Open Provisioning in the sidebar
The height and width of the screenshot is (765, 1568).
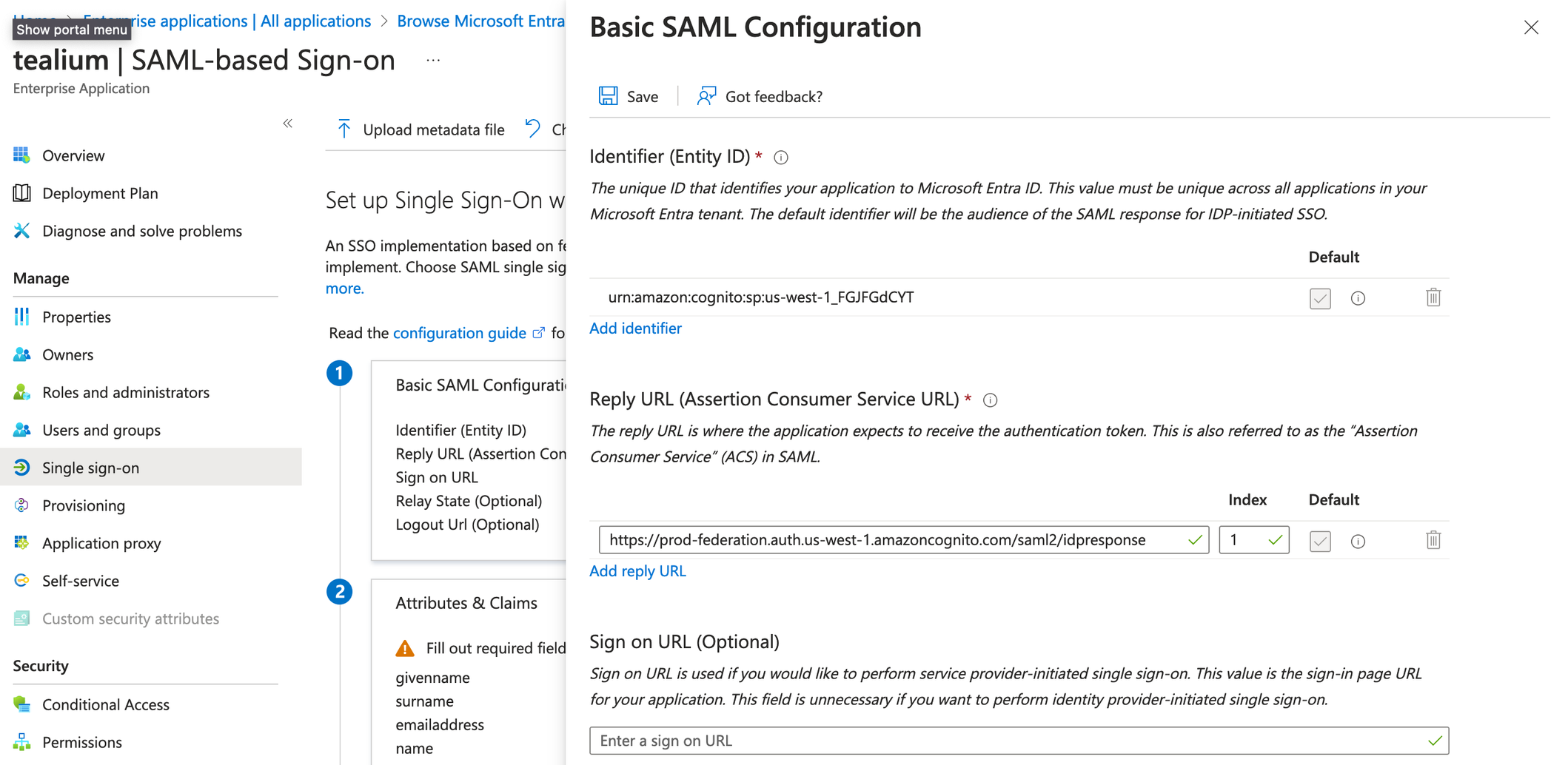pyautogui.click(x=84, y=505)
